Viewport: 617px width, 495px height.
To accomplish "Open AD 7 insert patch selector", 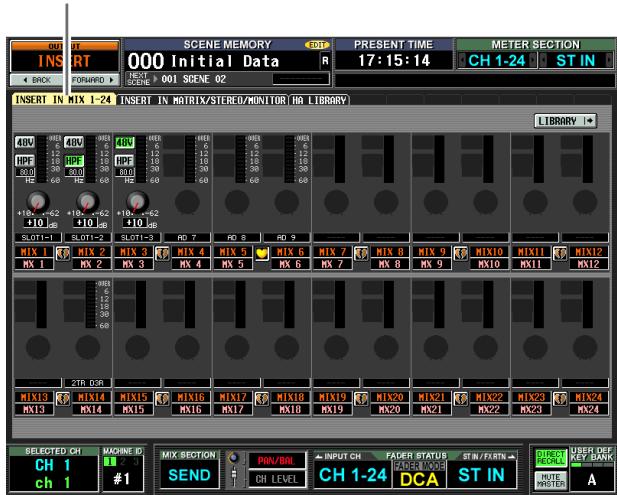I will [187, 238].
